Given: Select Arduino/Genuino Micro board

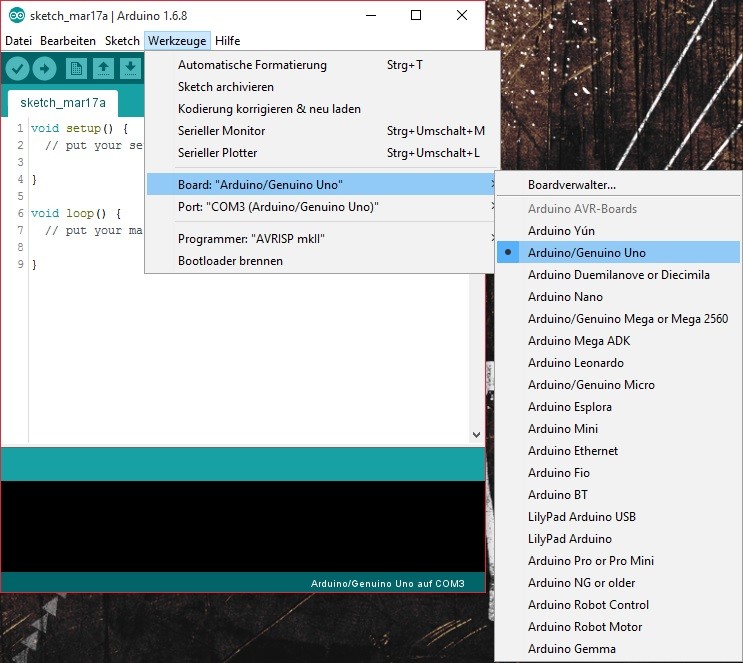Looking at the screenshot, I should 618,384.
